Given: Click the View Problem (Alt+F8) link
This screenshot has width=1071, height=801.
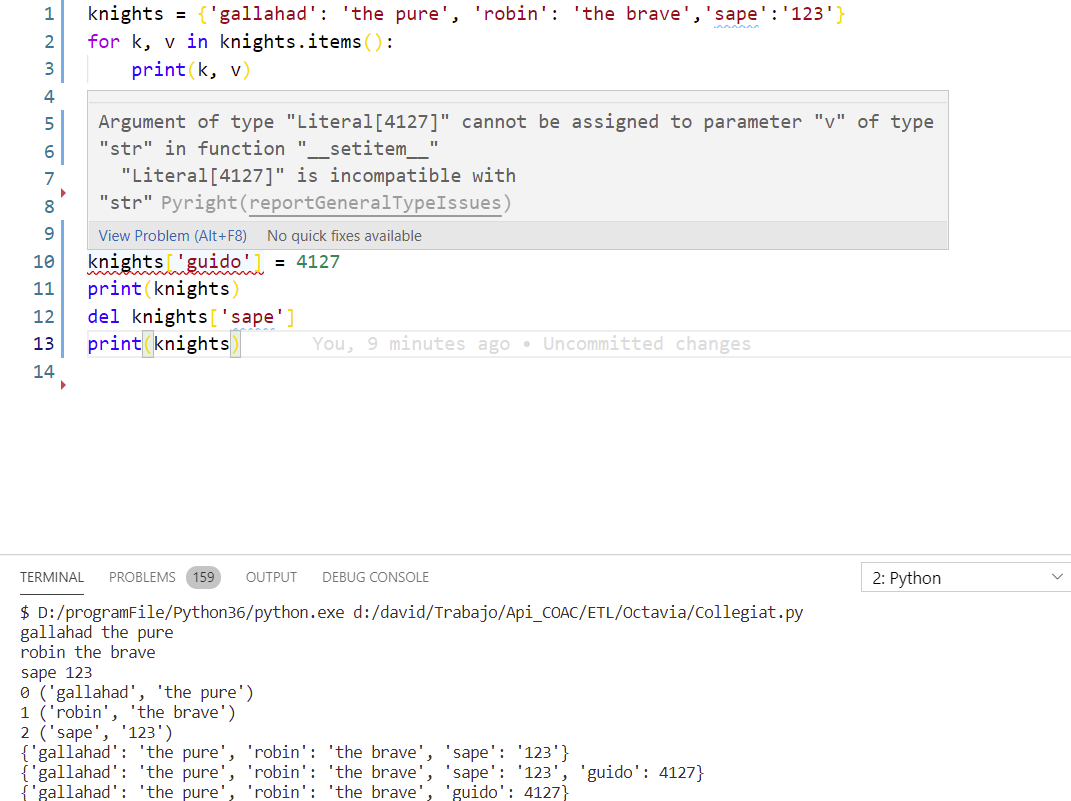Looking at the screenshot, I should (172, 235).
